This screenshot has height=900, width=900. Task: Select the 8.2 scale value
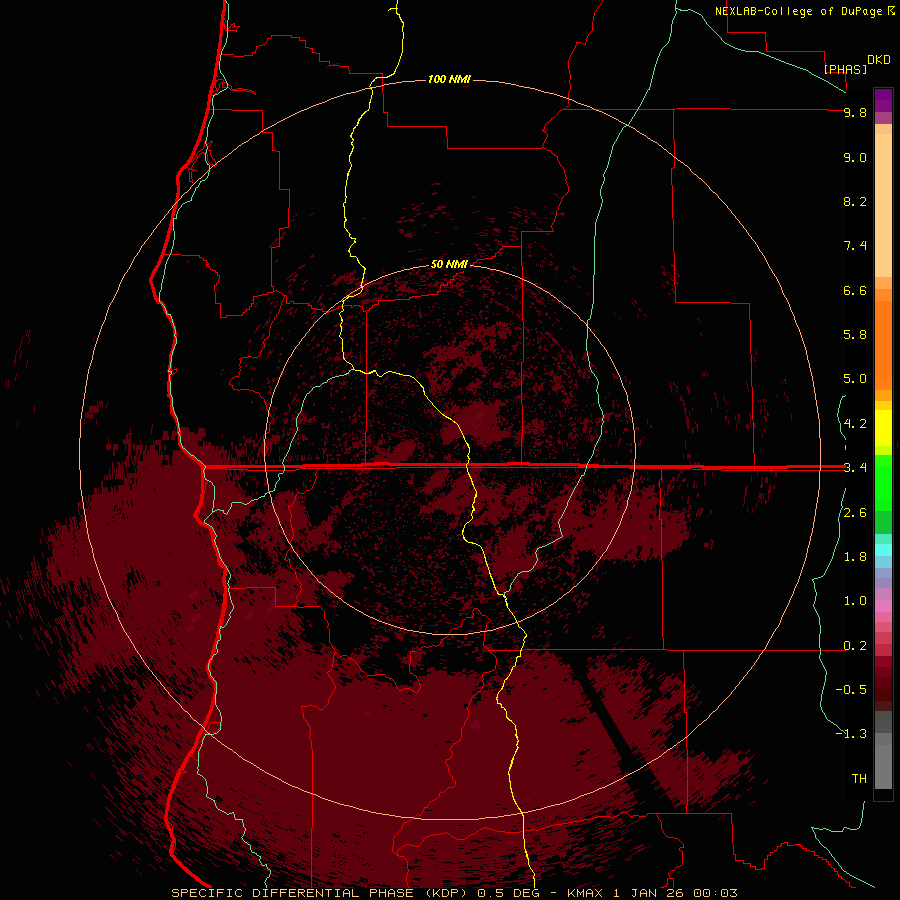point(855,201)
